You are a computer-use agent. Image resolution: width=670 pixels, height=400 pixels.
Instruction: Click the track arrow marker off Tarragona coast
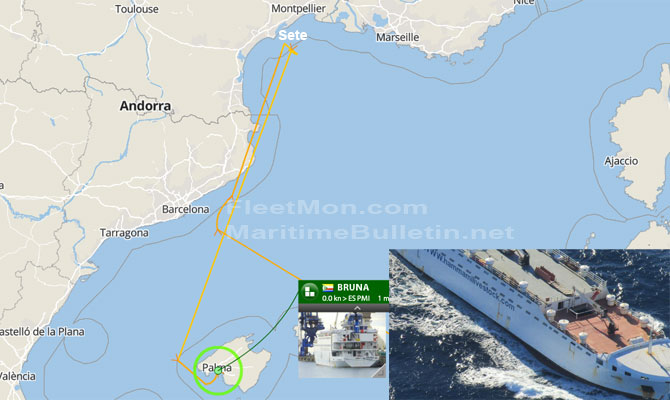click(x=219, y=232)
